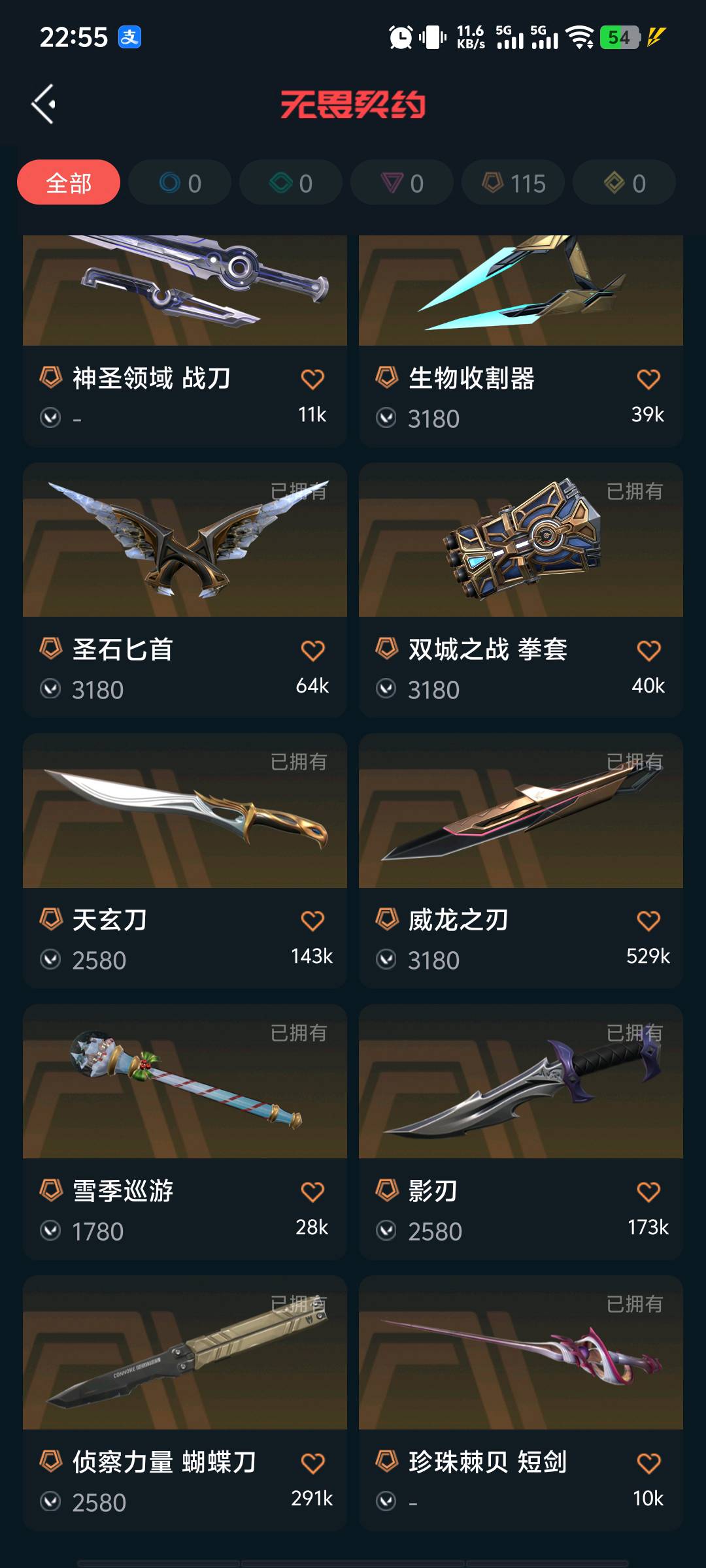This screenshot has height=1568, width=706.
Task: Tap heart icon on 雪季巡游
Action: point(312,1192)
